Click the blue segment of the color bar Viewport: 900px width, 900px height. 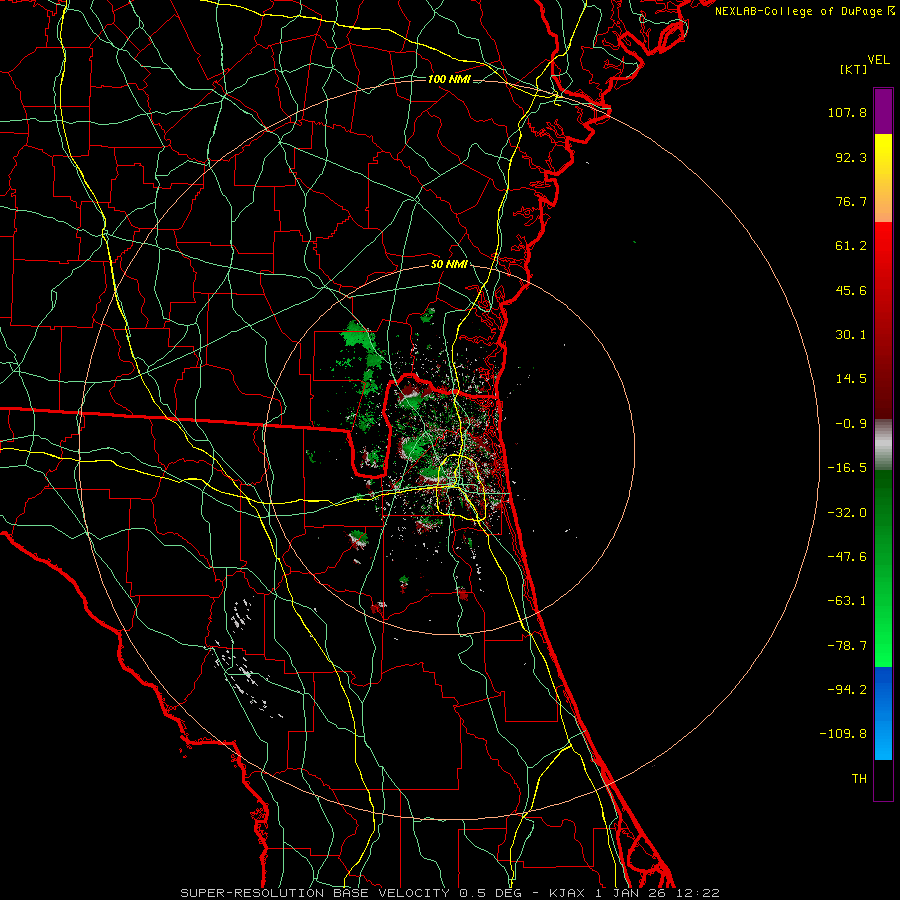[x=883, y=713]
